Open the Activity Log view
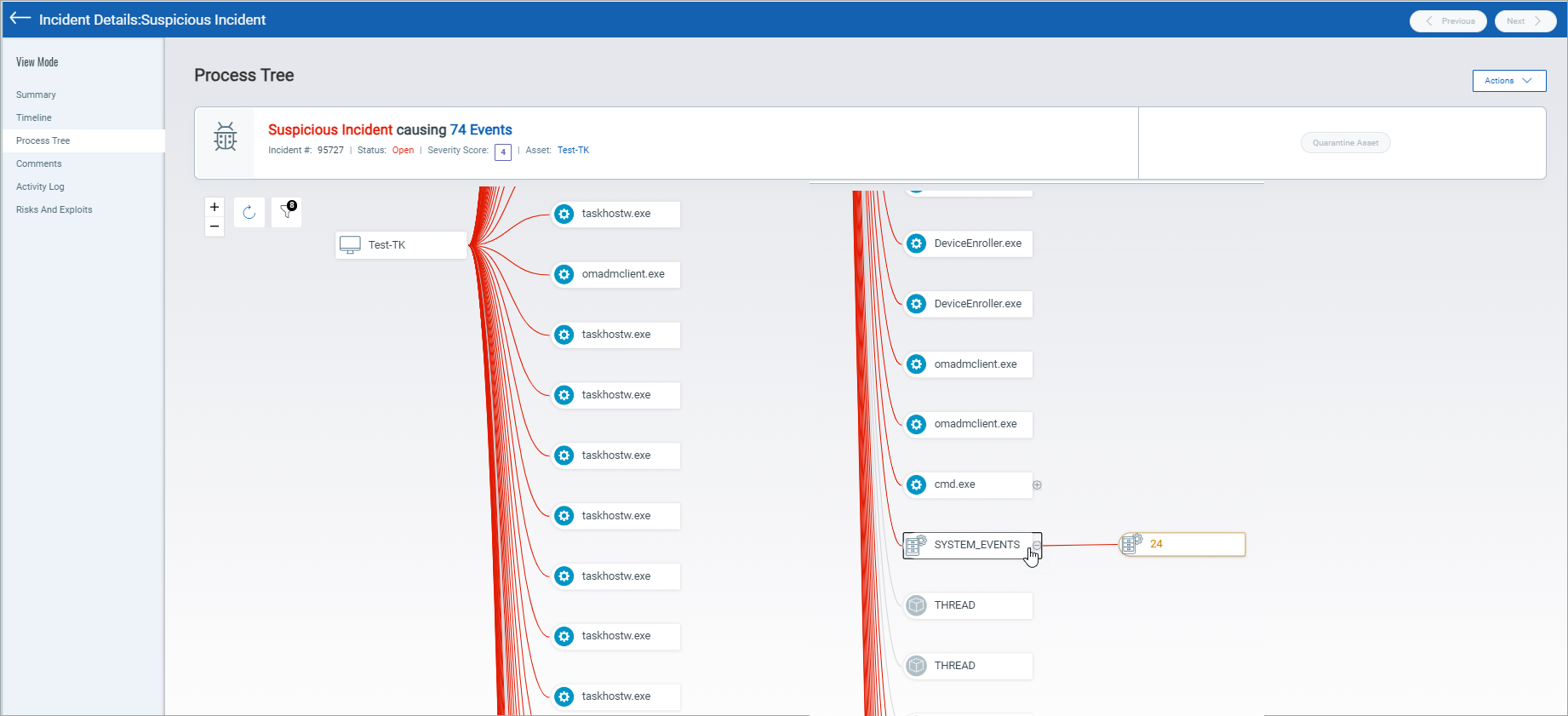 [40, 186]
